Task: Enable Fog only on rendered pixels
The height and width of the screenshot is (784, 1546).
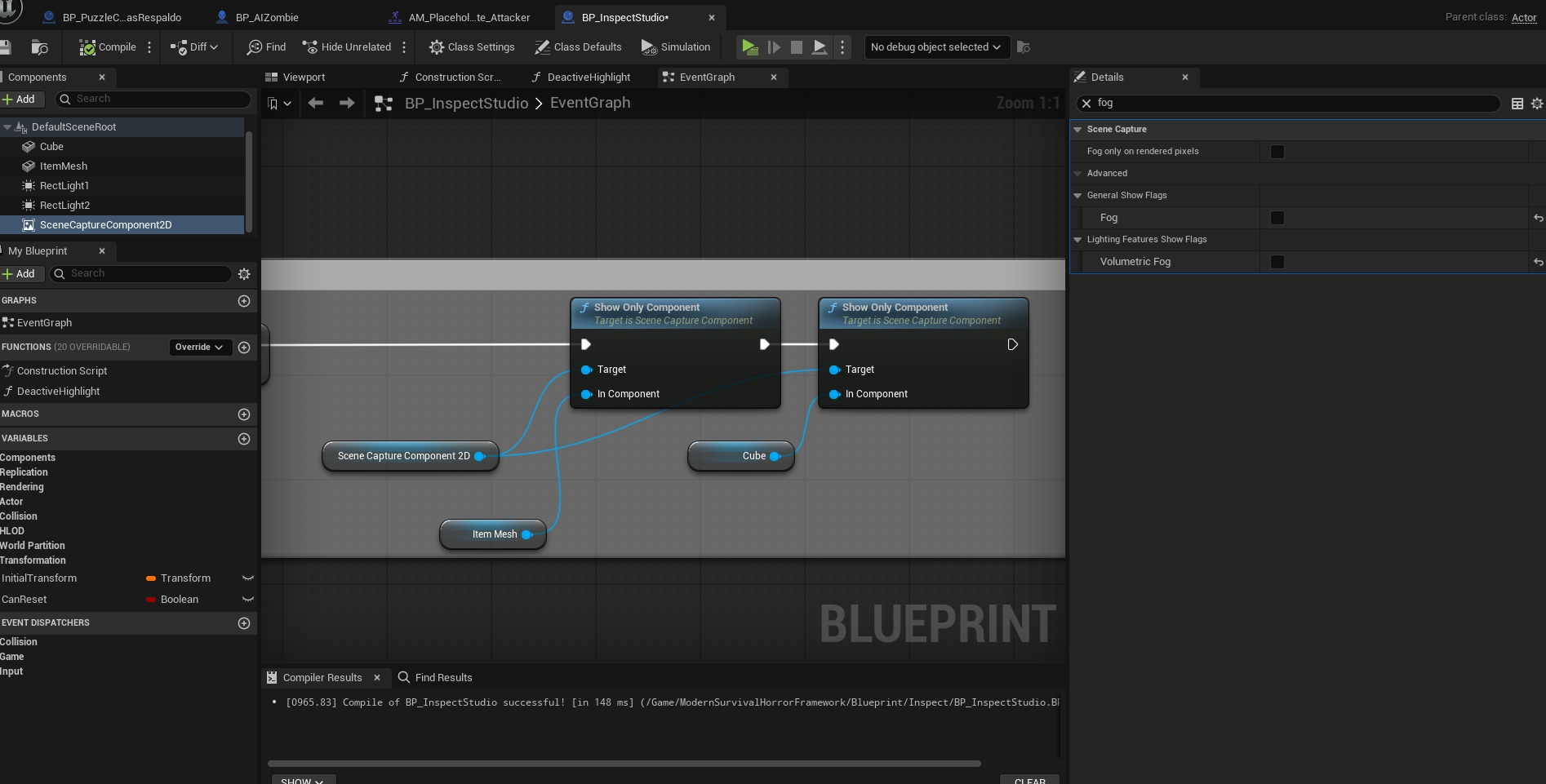Action: tap(1277, 152)
